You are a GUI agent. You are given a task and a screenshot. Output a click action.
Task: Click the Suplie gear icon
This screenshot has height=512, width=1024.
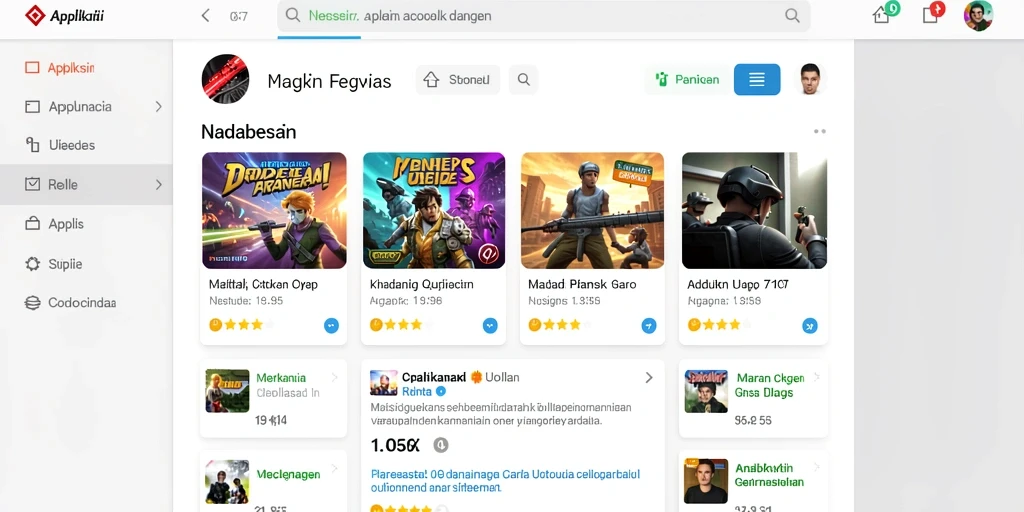(32, 264)
